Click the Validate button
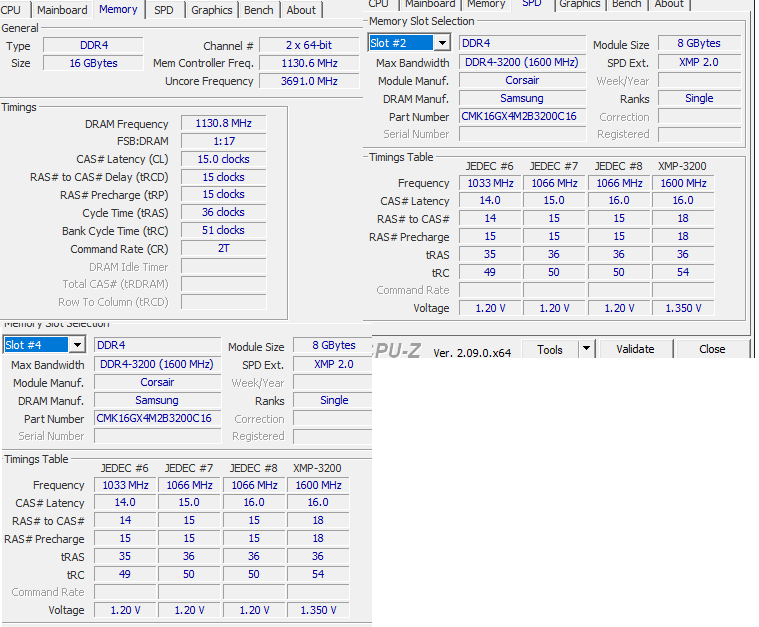 [x=635, y=349]
